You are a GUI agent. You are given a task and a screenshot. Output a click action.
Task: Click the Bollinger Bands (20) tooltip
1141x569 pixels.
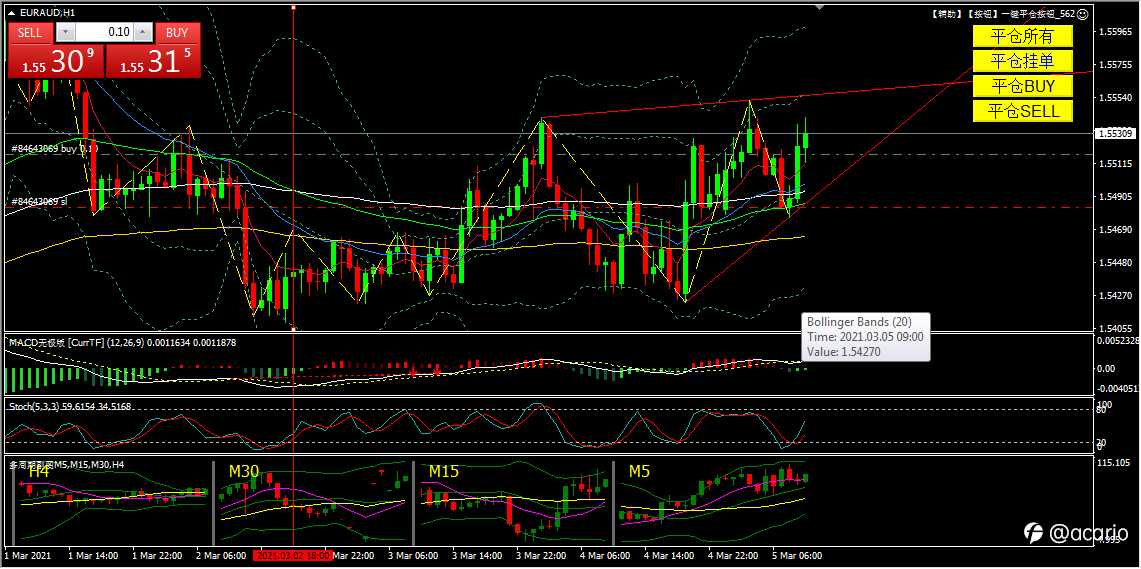[865, 337]
